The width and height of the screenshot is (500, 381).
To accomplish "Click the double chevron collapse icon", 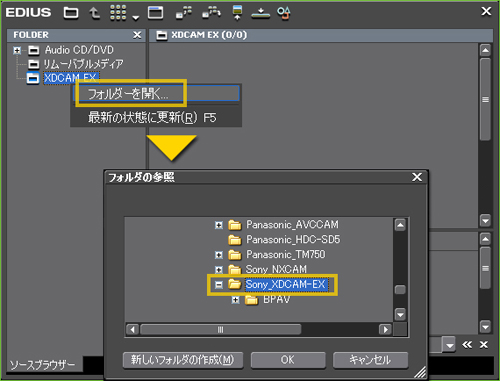I will [x=467, y=345].
